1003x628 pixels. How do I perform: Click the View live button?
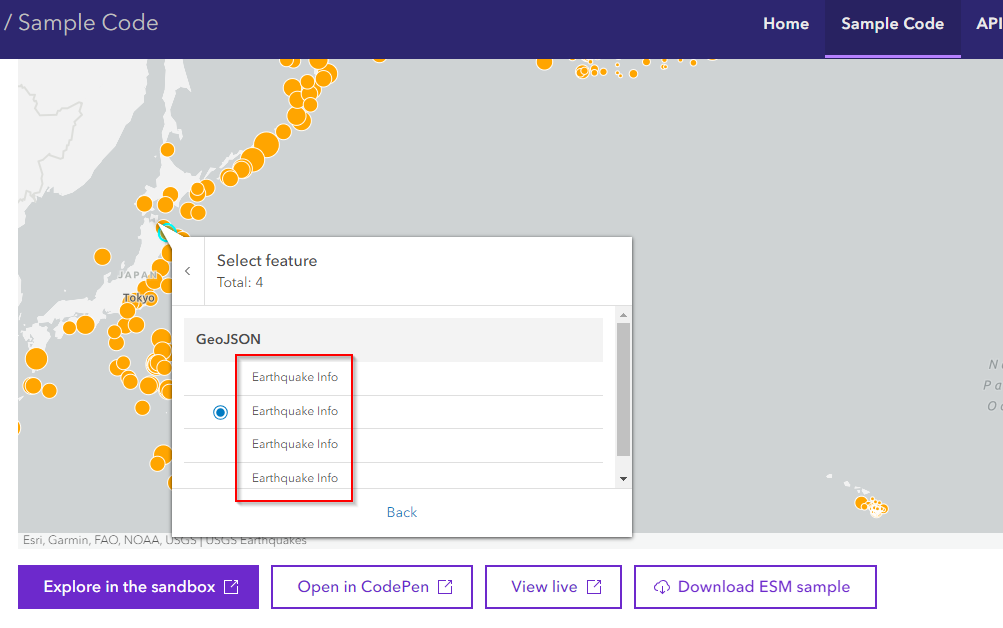tap(553, 587)
